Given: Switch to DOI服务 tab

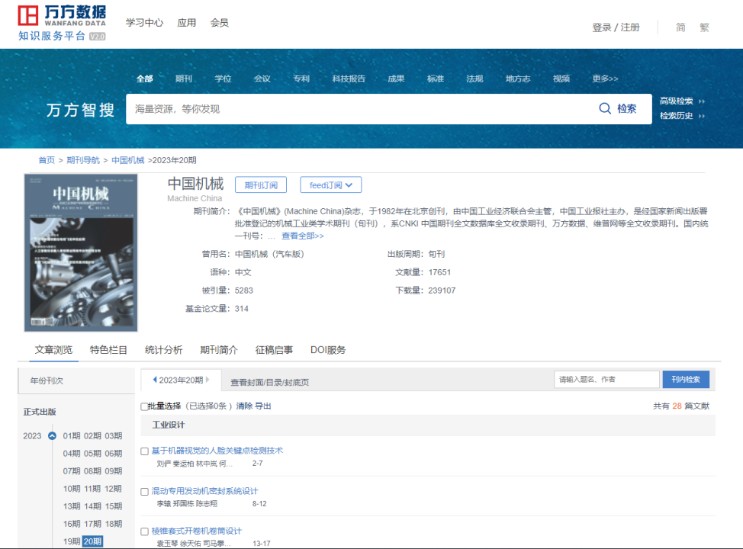Looking at the screenshot, I should click(x=328, y=350).
